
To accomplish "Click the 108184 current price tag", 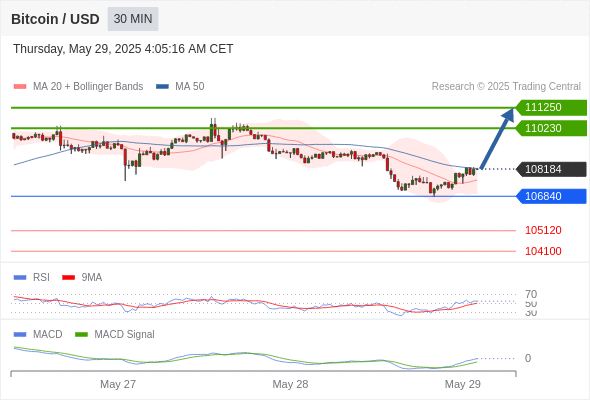I will [x=551, y=169].
